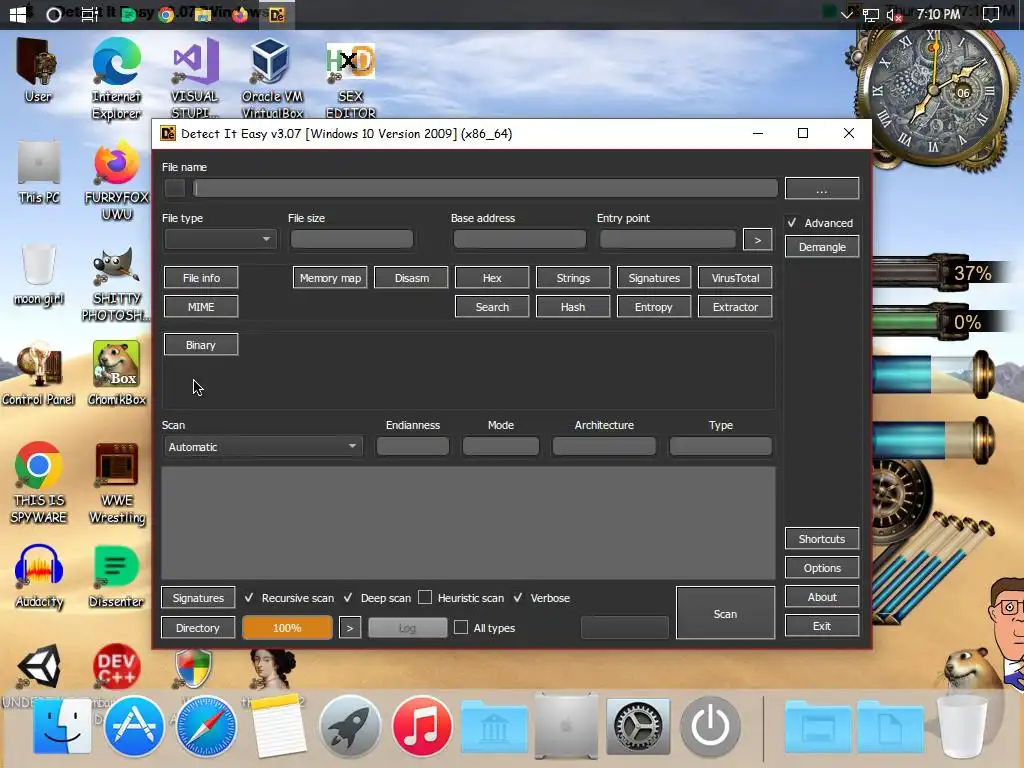Show hidden tray icons chevron
This screenshot has height=768, width=1024.
pos(847,14)
